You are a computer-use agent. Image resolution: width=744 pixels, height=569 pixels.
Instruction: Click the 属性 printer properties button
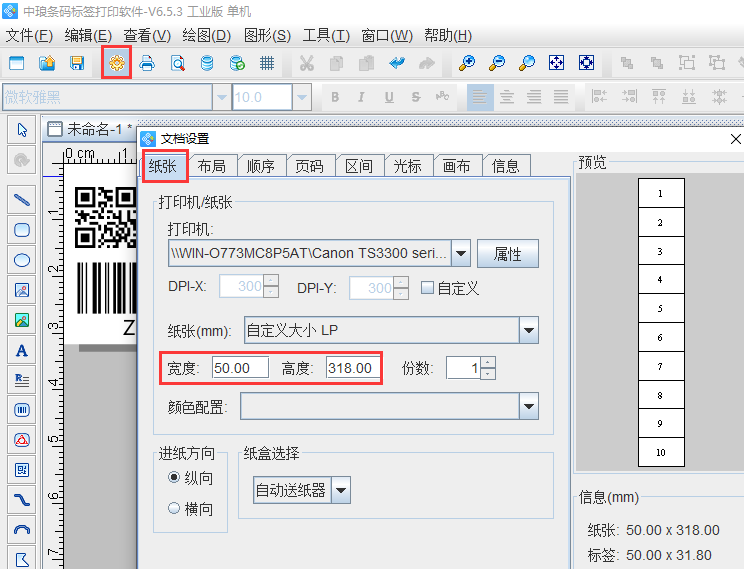point(507,254)
